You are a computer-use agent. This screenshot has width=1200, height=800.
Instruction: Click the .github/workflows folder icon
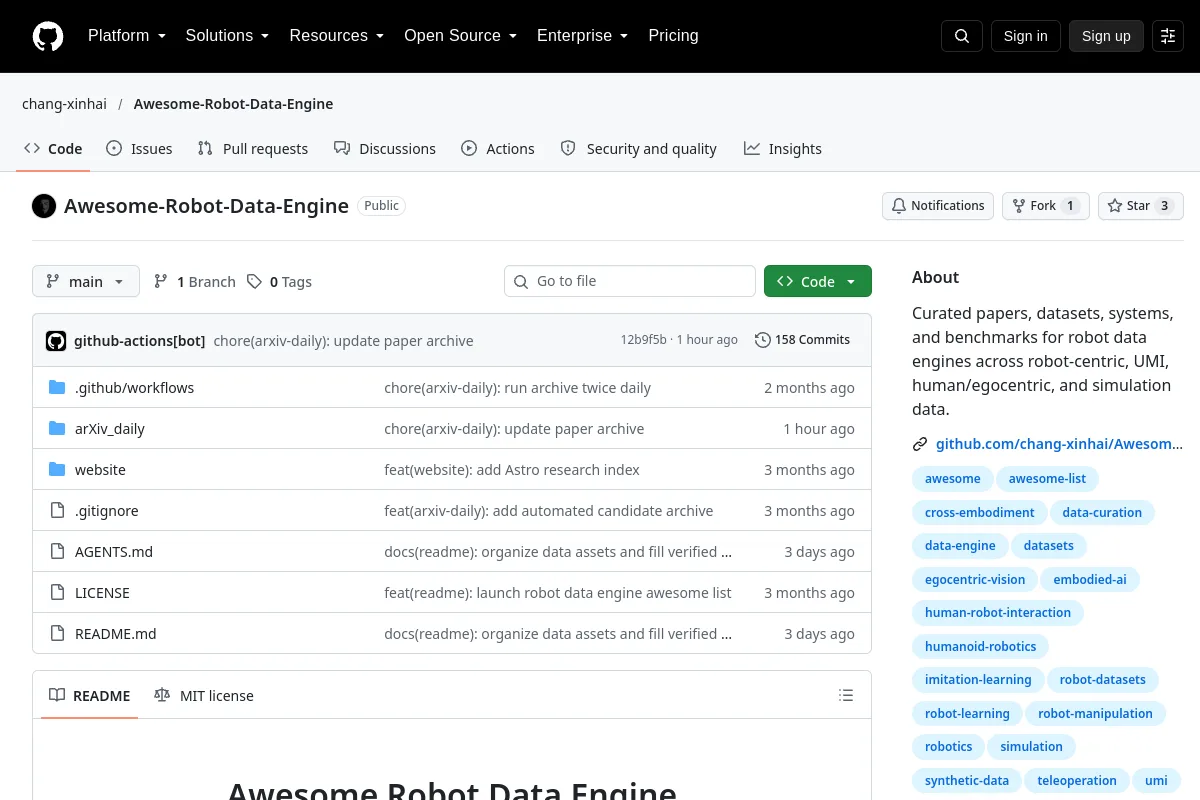tap(57, 388)
